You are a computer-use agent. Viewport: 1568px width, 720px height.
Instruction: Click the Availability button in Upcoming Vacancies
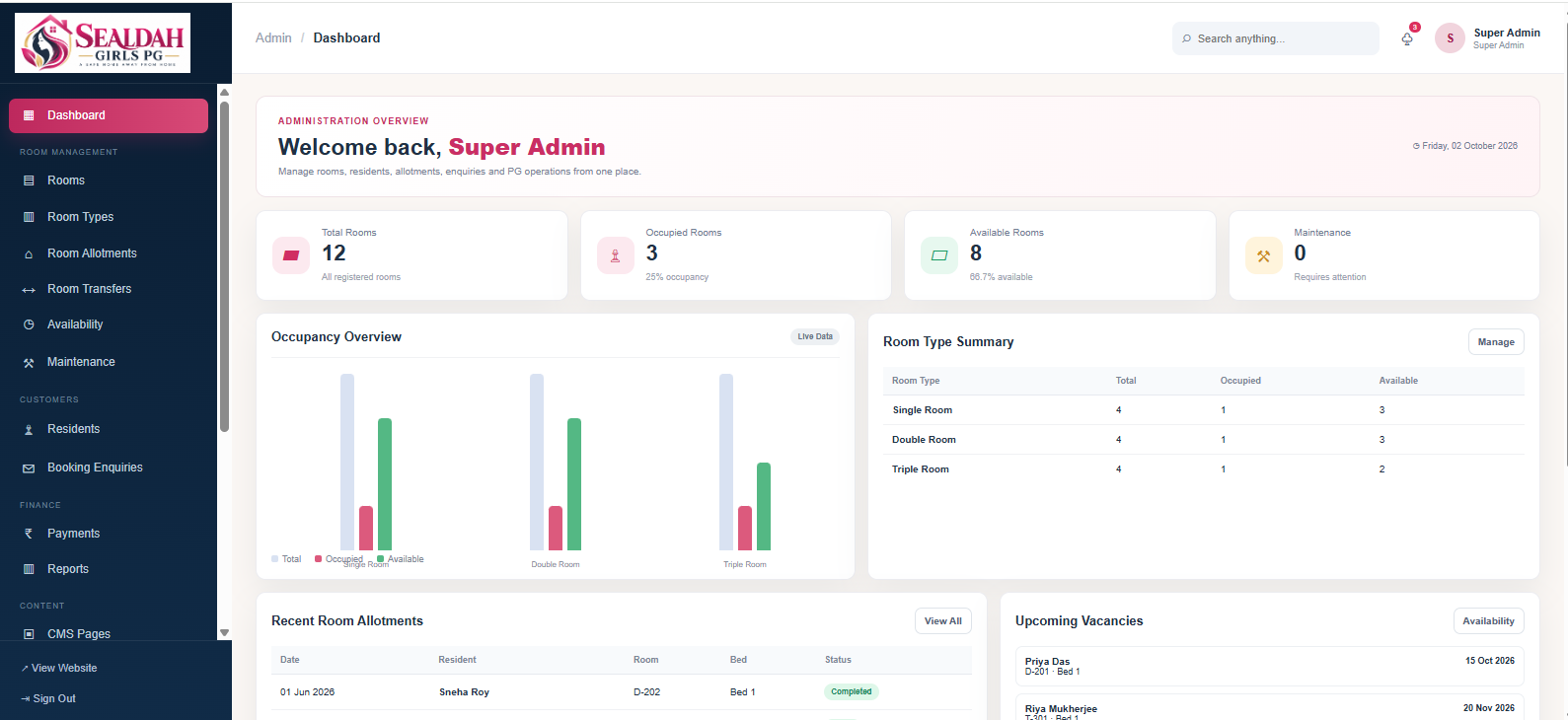pyautogui.click(x=1488, y=620)
